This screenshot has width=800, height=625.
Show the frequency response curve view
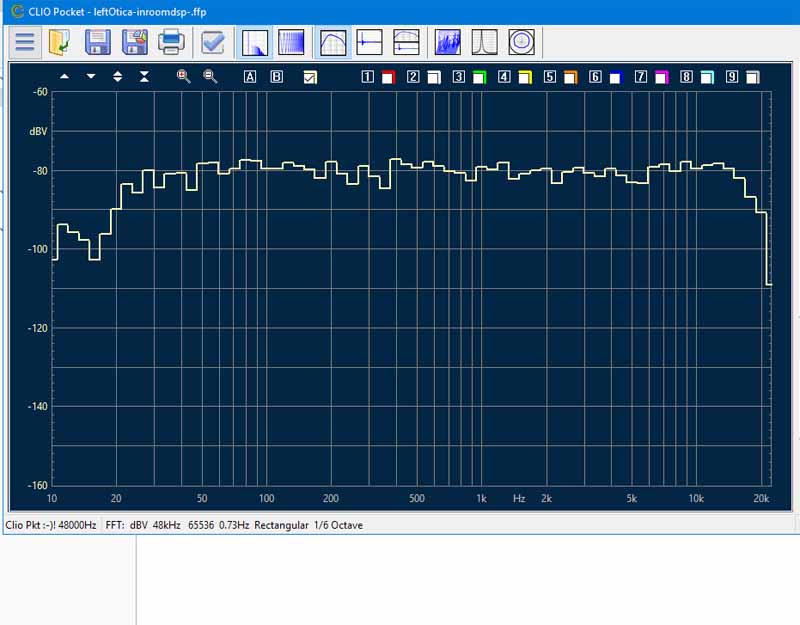tap(333, 42)
